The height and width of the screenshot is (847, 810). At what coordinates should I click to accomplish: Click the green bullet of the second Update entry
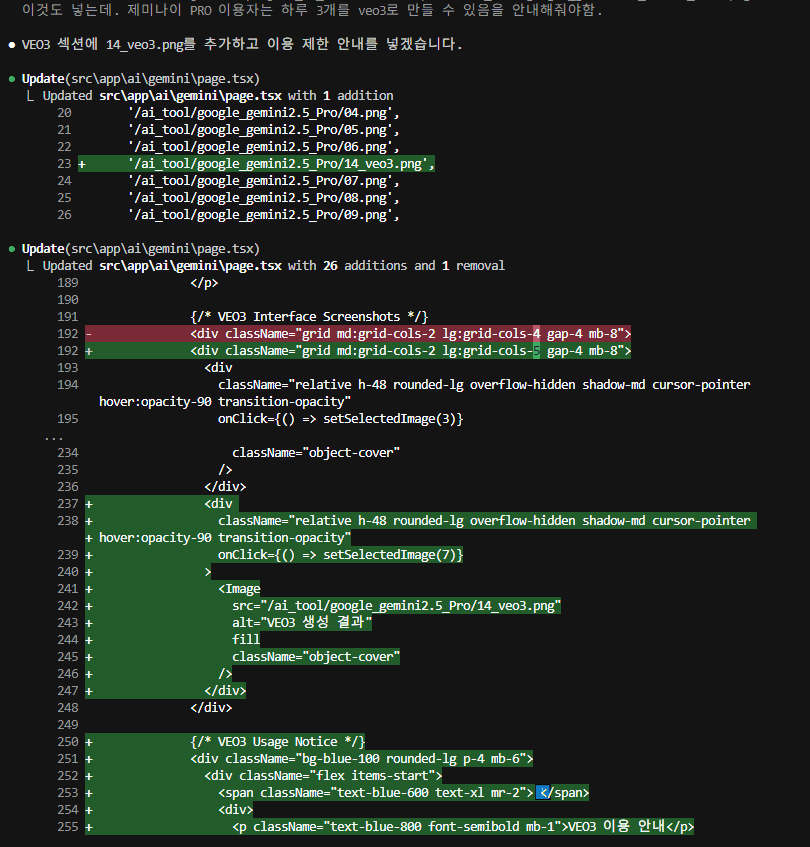tap(11, 248)
